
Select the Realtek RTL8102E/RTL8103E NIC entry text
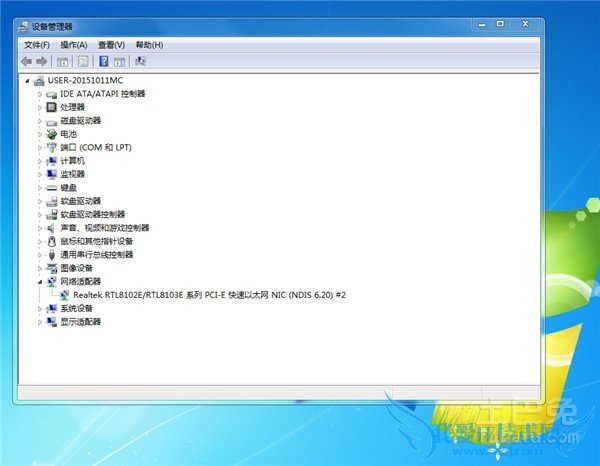pyautogui.click(x=209, y=295)
